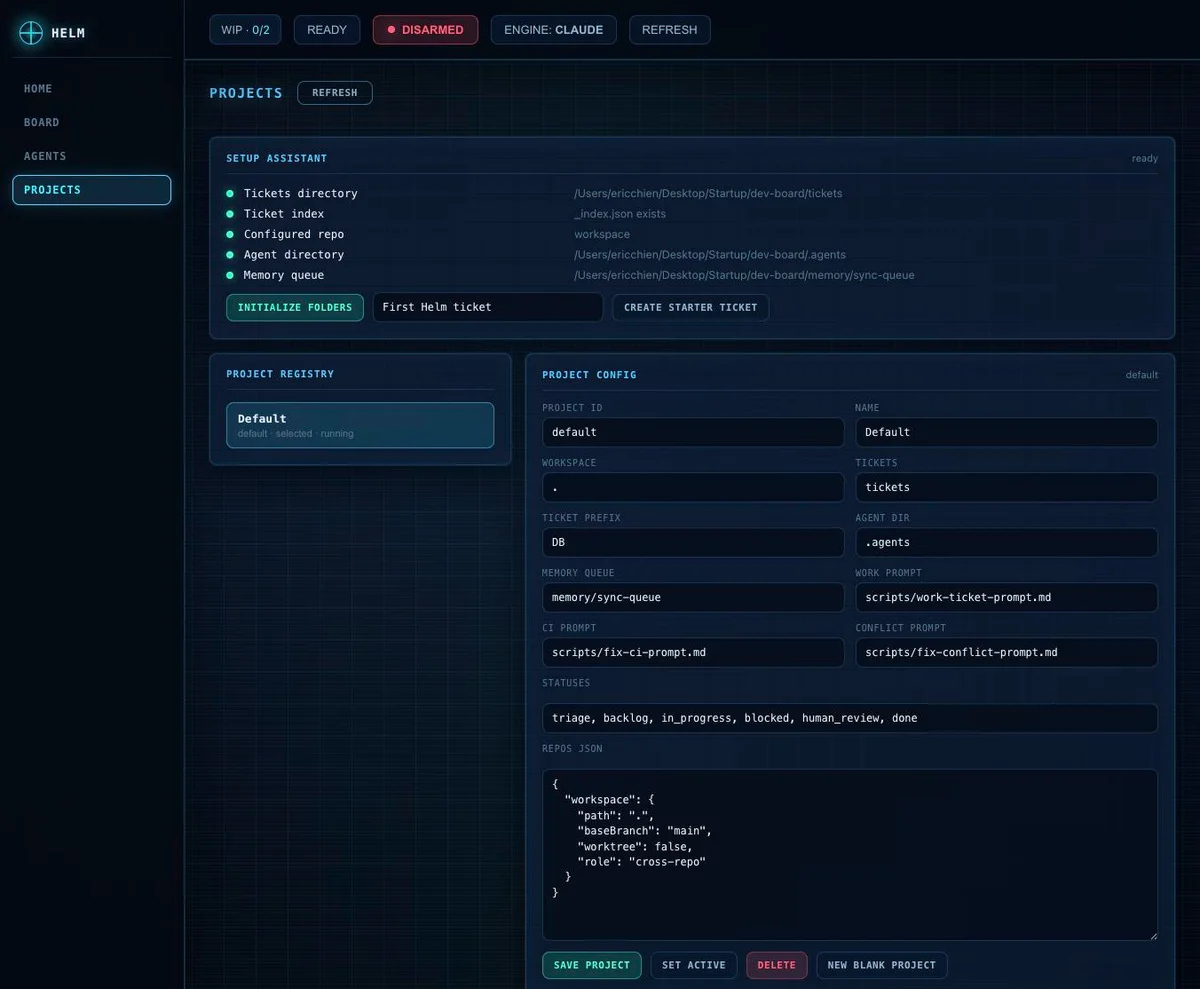Open the Agents section
Viewport: 1200px width, 989px height.
point(92,156)
